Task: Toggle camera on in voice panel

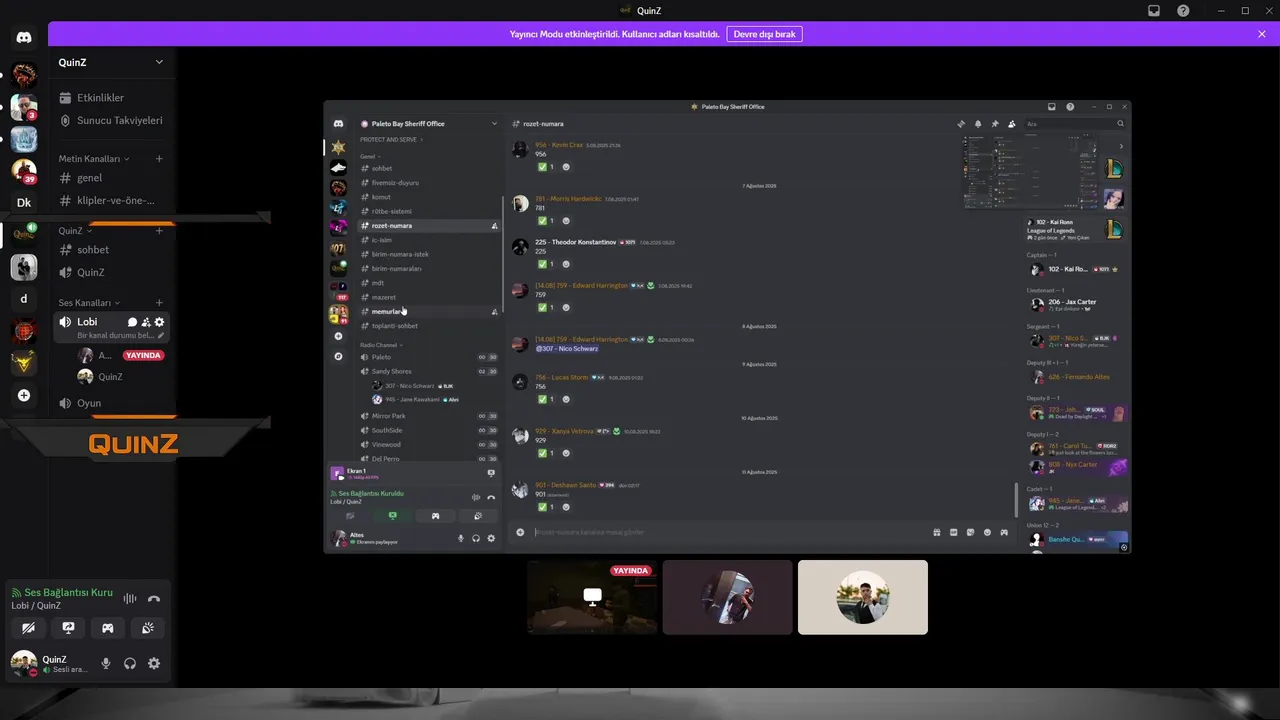Action: click(x=28, y=628)
